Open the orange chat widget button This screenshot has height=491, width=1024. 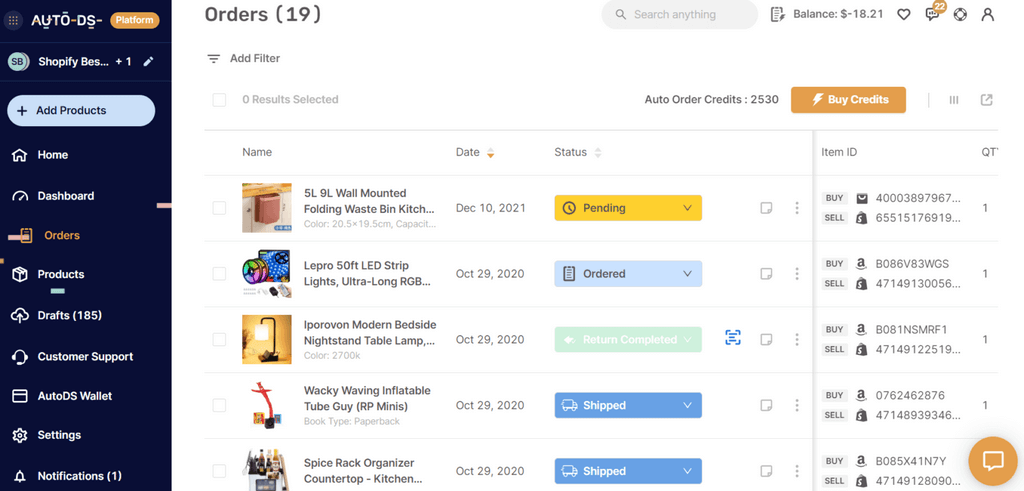coord(992,460)
